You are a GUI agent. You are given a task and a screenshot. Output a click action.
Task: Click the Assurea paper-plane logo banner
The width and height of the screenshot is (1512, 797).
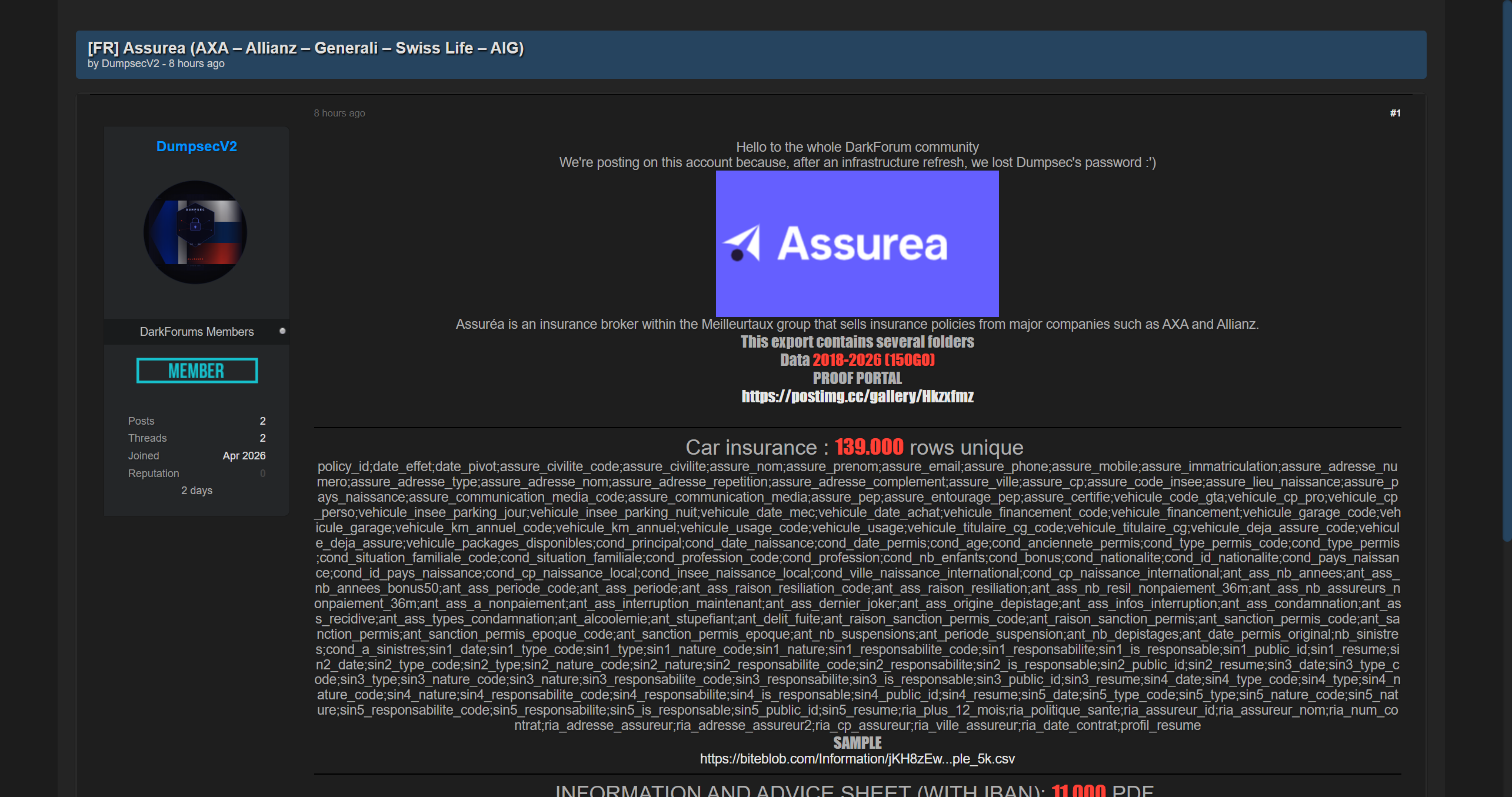tap(857, 244)
